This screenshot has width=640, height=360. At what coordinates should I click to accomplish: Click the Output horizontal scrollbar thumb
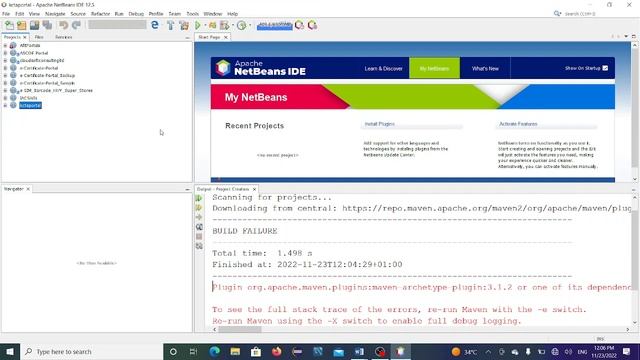240,329
